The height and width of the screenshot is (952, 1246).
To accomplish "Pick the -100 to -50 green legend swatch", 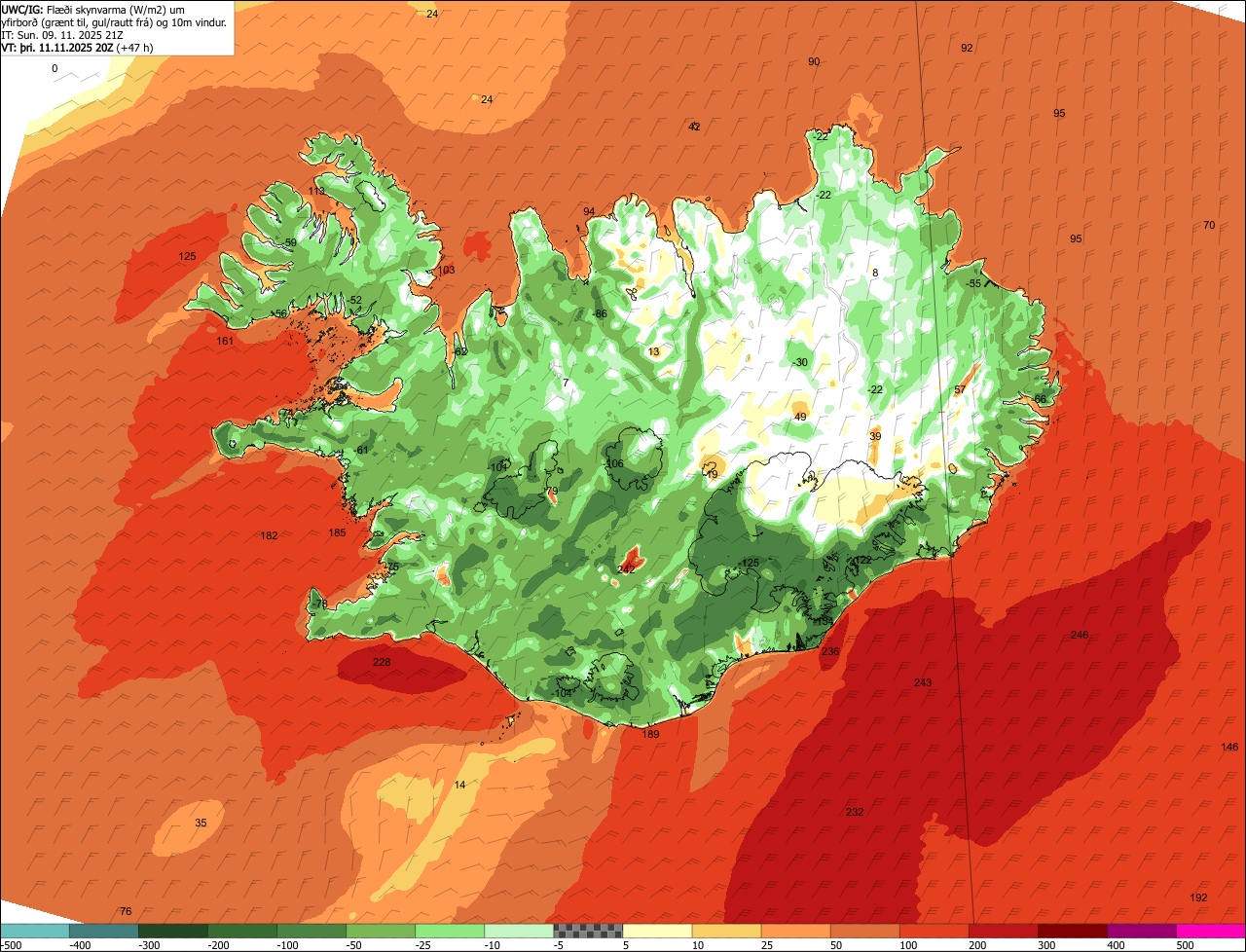I will click(x=311, y=931).
